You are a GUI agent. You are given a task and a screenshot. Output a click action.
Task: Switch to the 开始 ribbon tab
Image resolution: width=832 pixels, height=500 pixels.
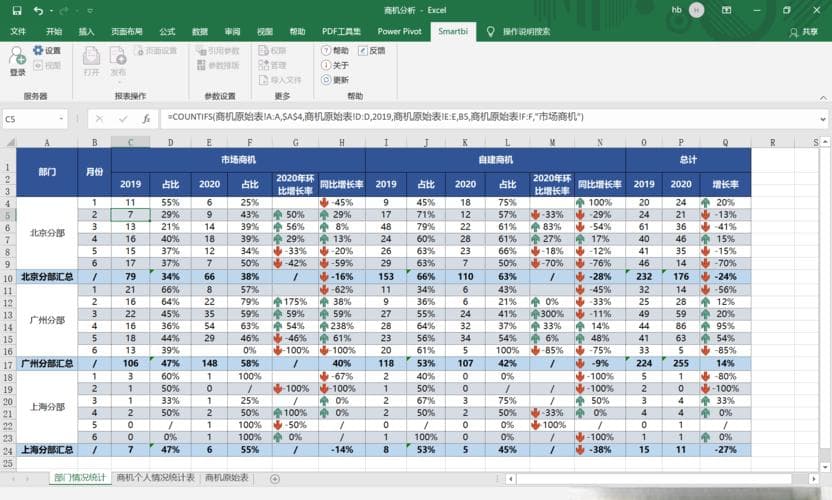[x=54, y=32]
